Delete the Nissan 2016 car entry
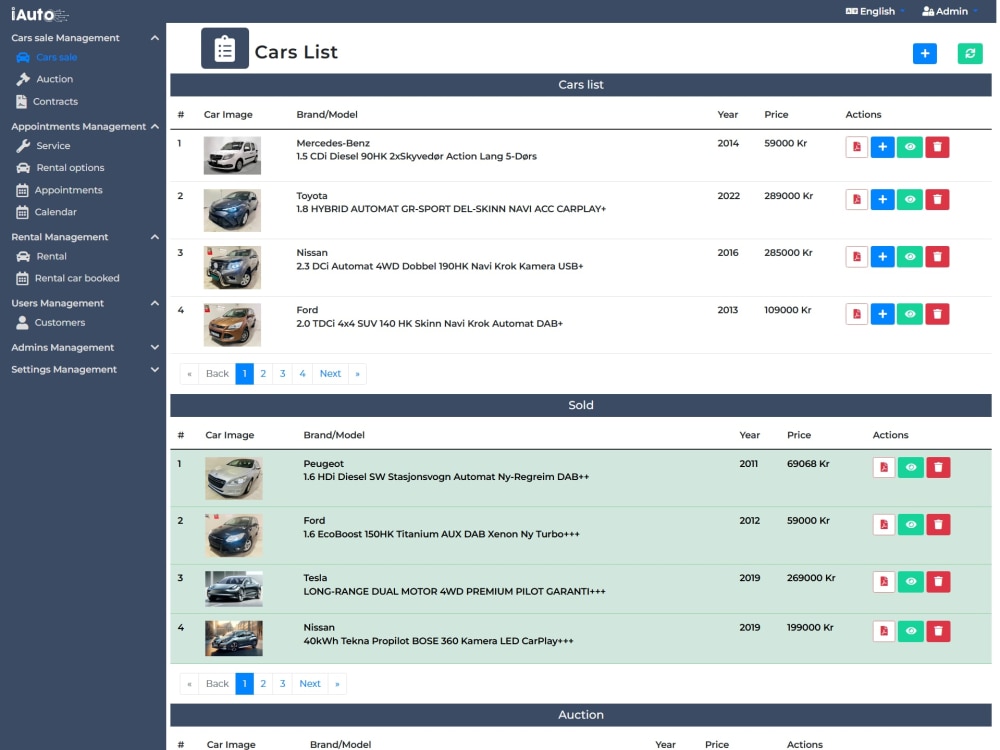Viewport: 1000px width, 750px height. [x=937, y=256]
